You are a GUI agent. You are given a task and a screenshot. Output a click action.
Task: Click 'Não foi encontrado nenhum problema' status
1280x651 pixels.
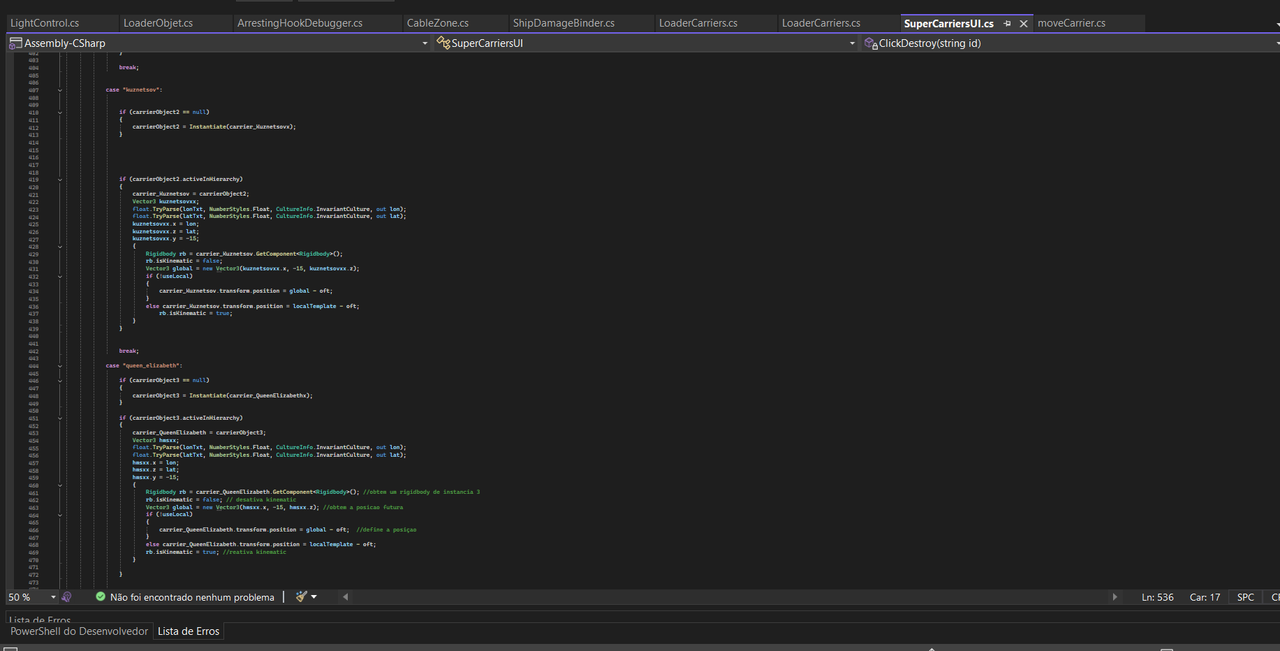192,597
